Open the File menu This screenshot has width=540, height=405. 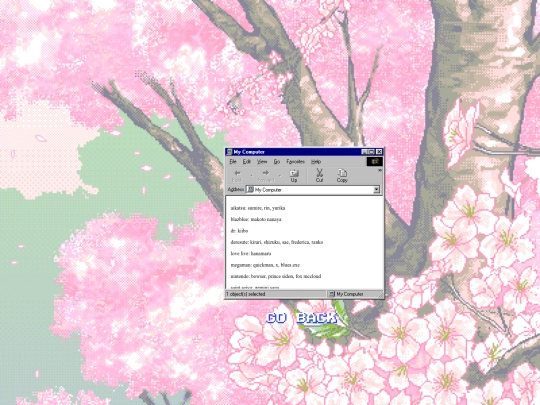coord(233,162)
